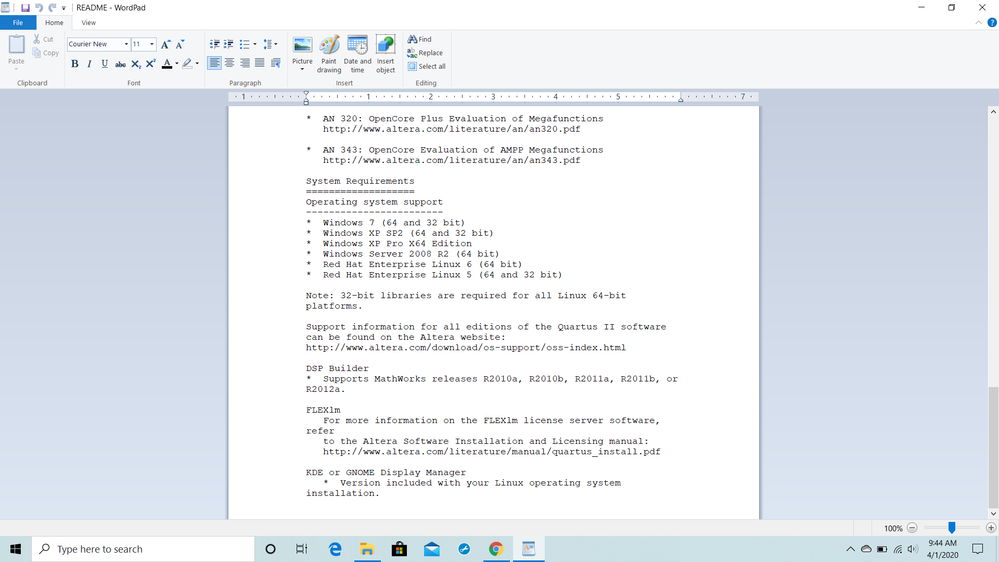The image size is (999, 562).
Task: Click Find in Editing group
Action: pos(420,39)
